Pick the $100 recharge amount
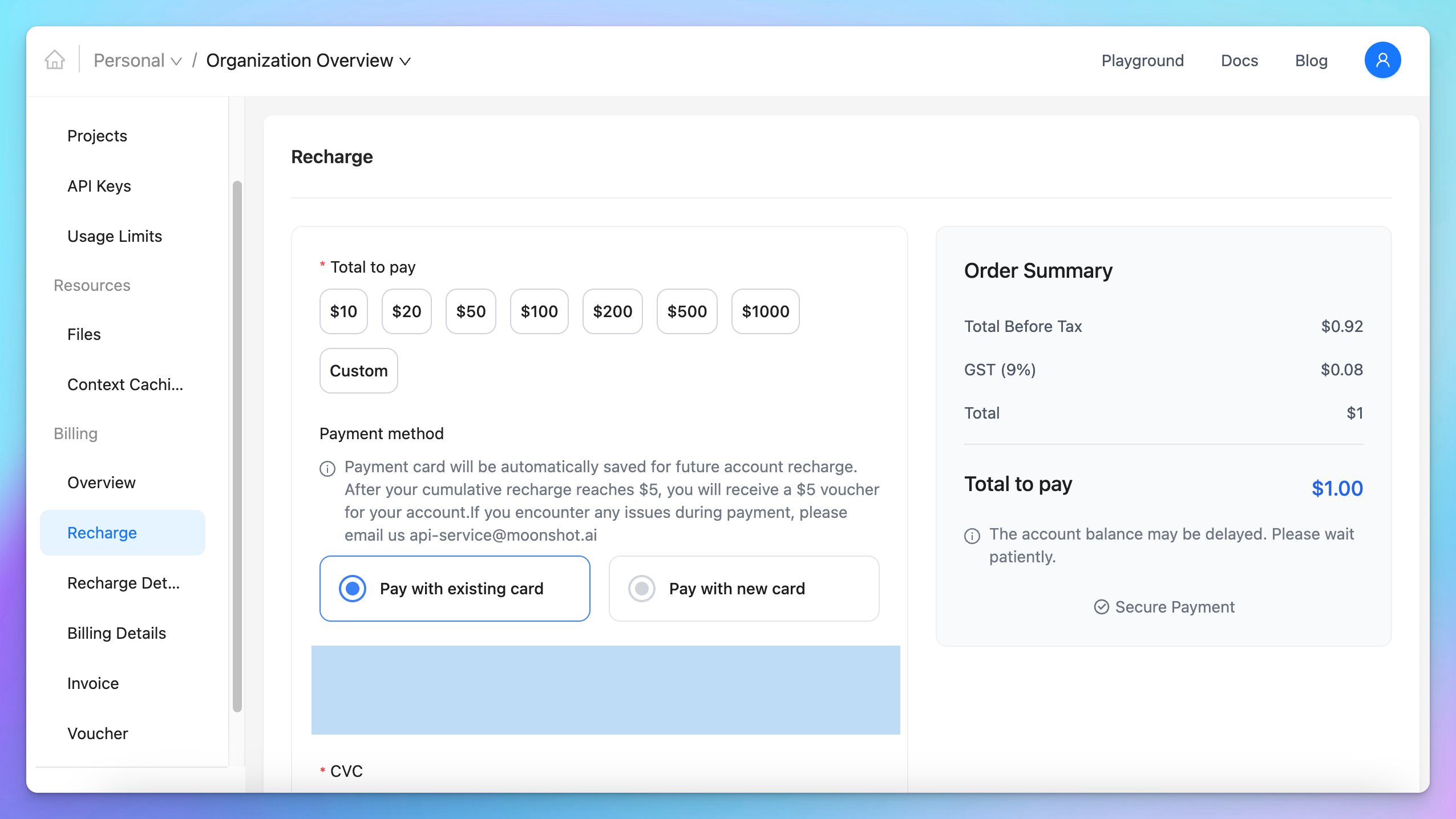 539,311
